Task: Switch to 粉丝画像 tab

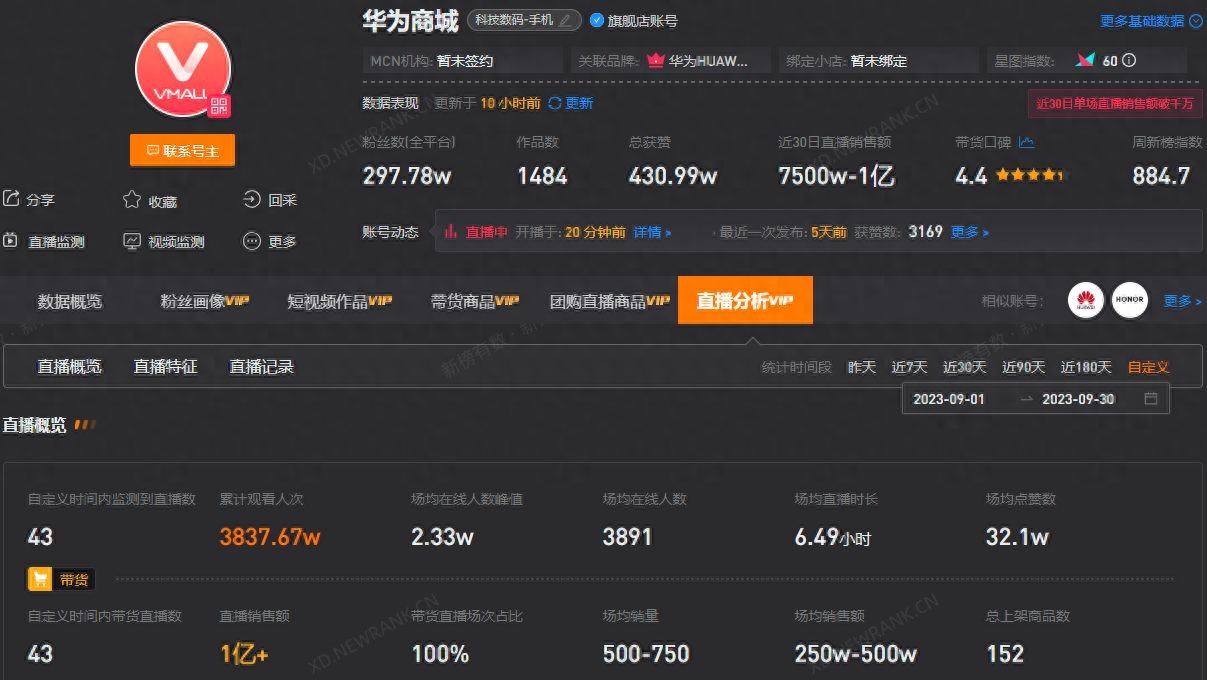Action: click(204, 301)
